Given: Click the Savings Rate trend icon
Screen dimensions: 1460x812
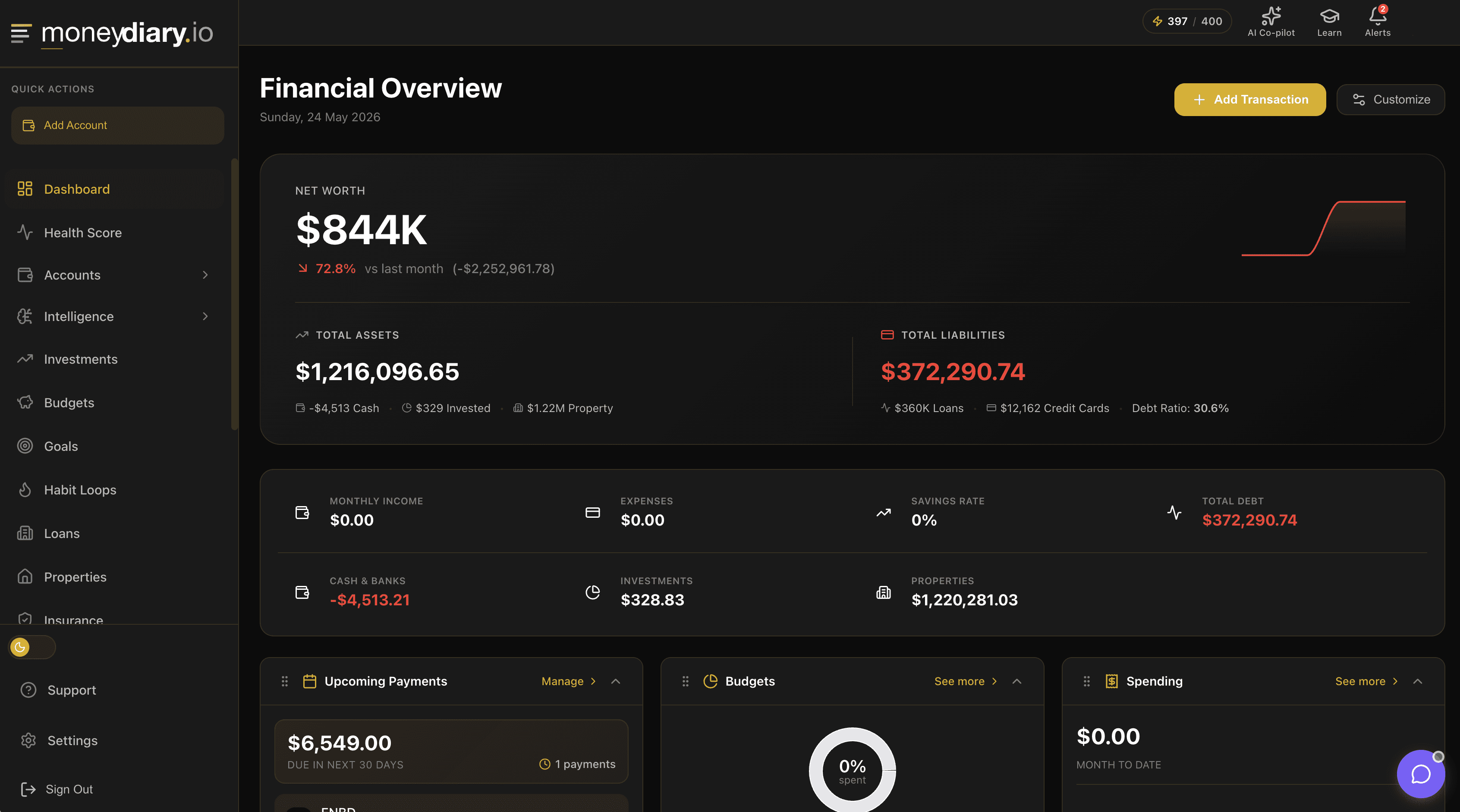Looking at the screenshot, I should point(884,512).
